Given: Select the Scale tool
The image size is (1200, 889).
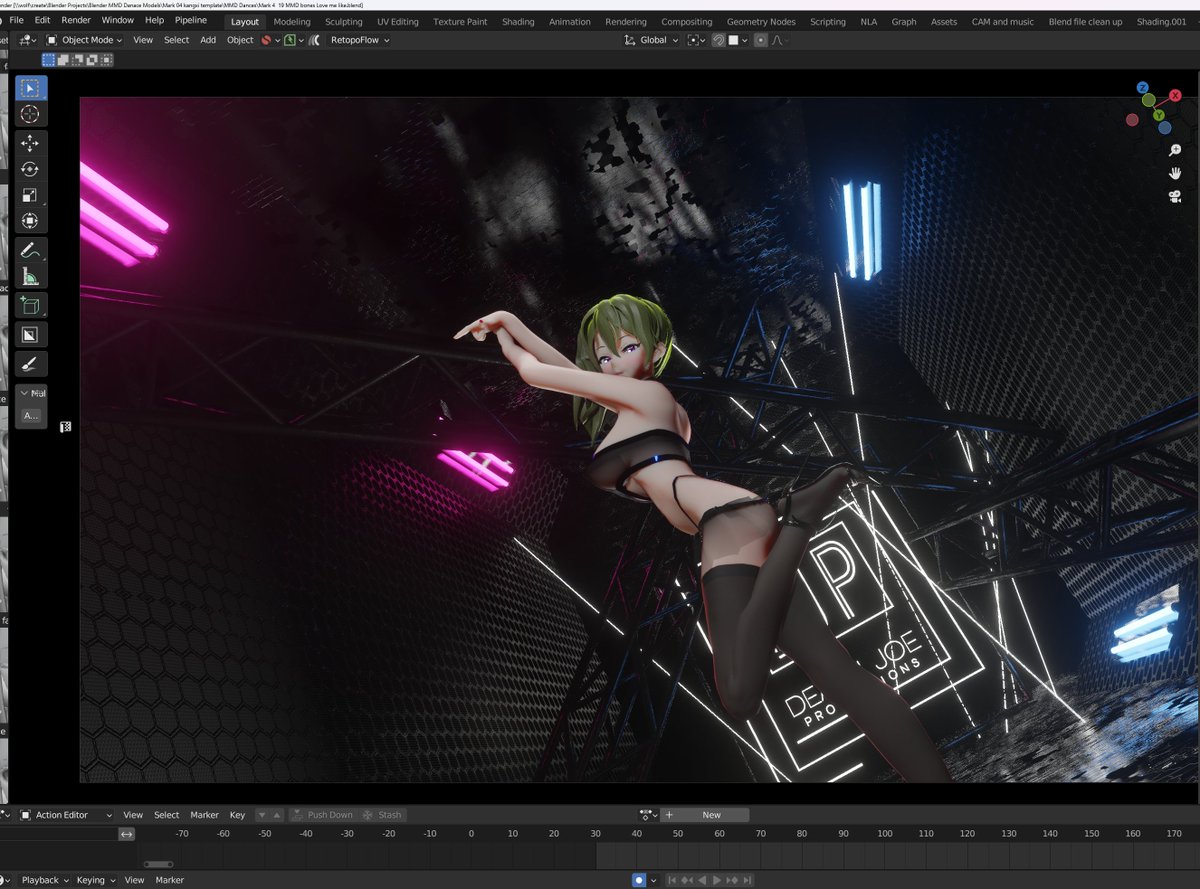Looking at the screenshot, I should [30, 195].
